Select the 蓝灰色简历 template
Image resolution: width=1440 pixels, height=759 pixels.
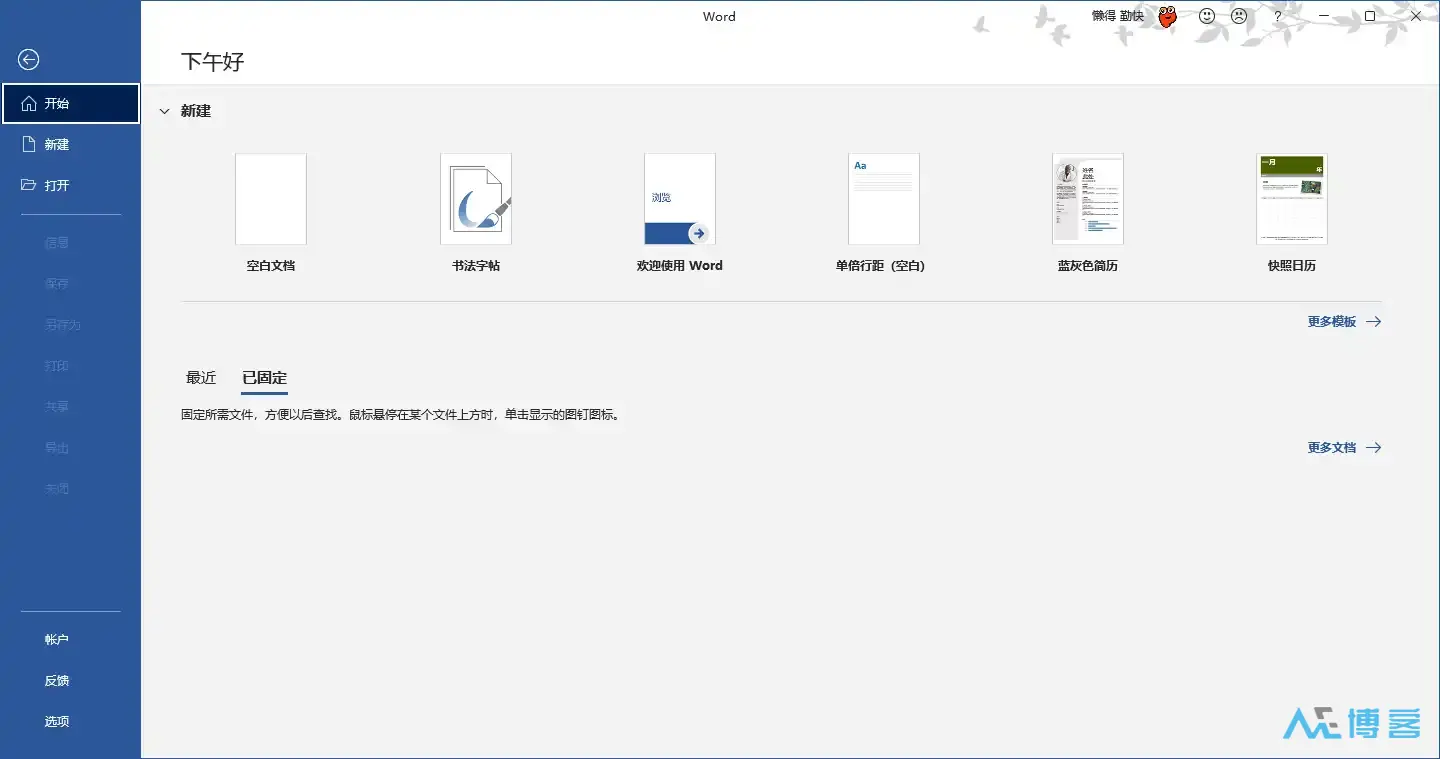[x=1088, y=199]
